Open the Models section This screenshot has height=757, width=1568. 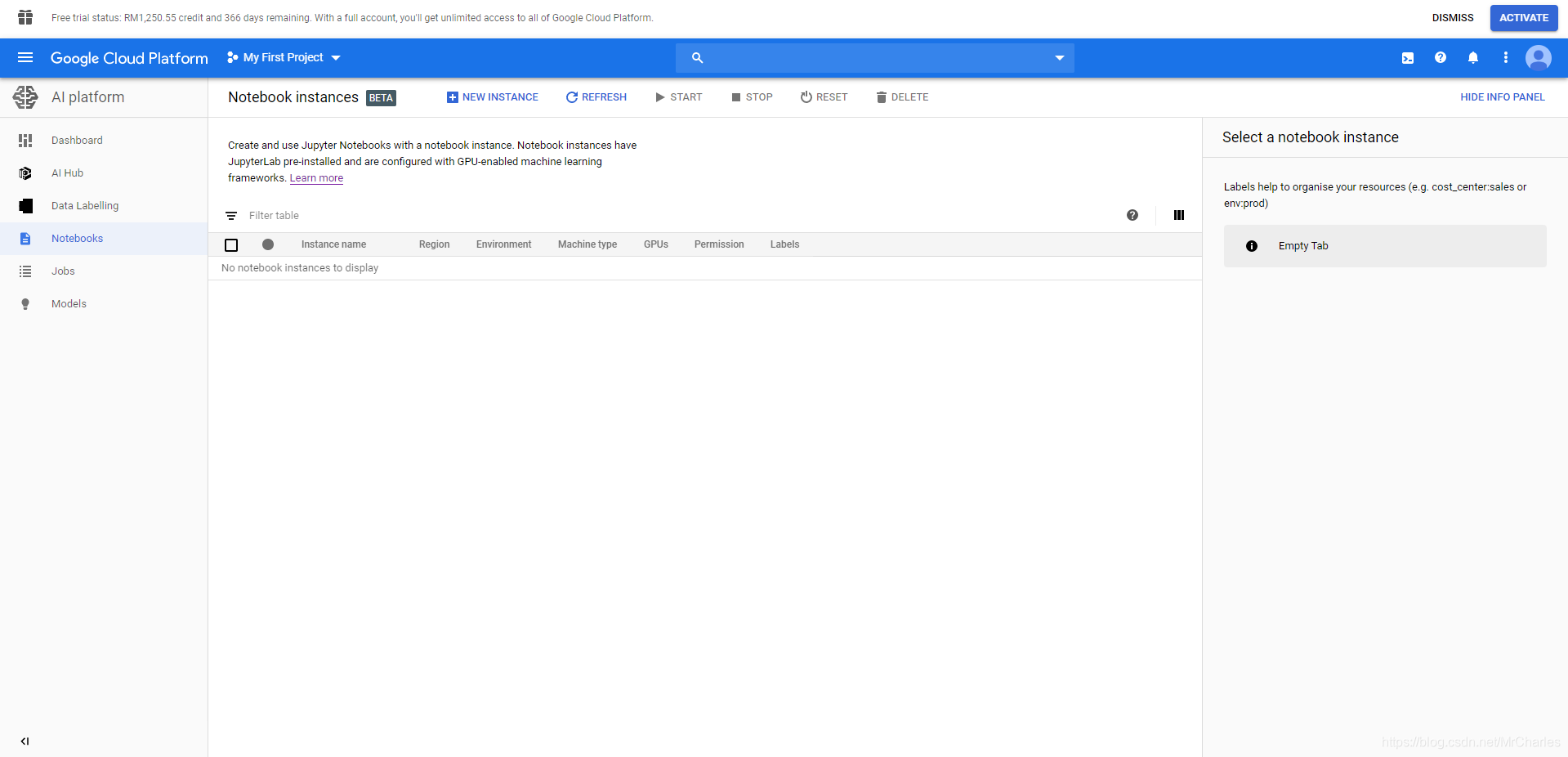[x=69, y=304]
